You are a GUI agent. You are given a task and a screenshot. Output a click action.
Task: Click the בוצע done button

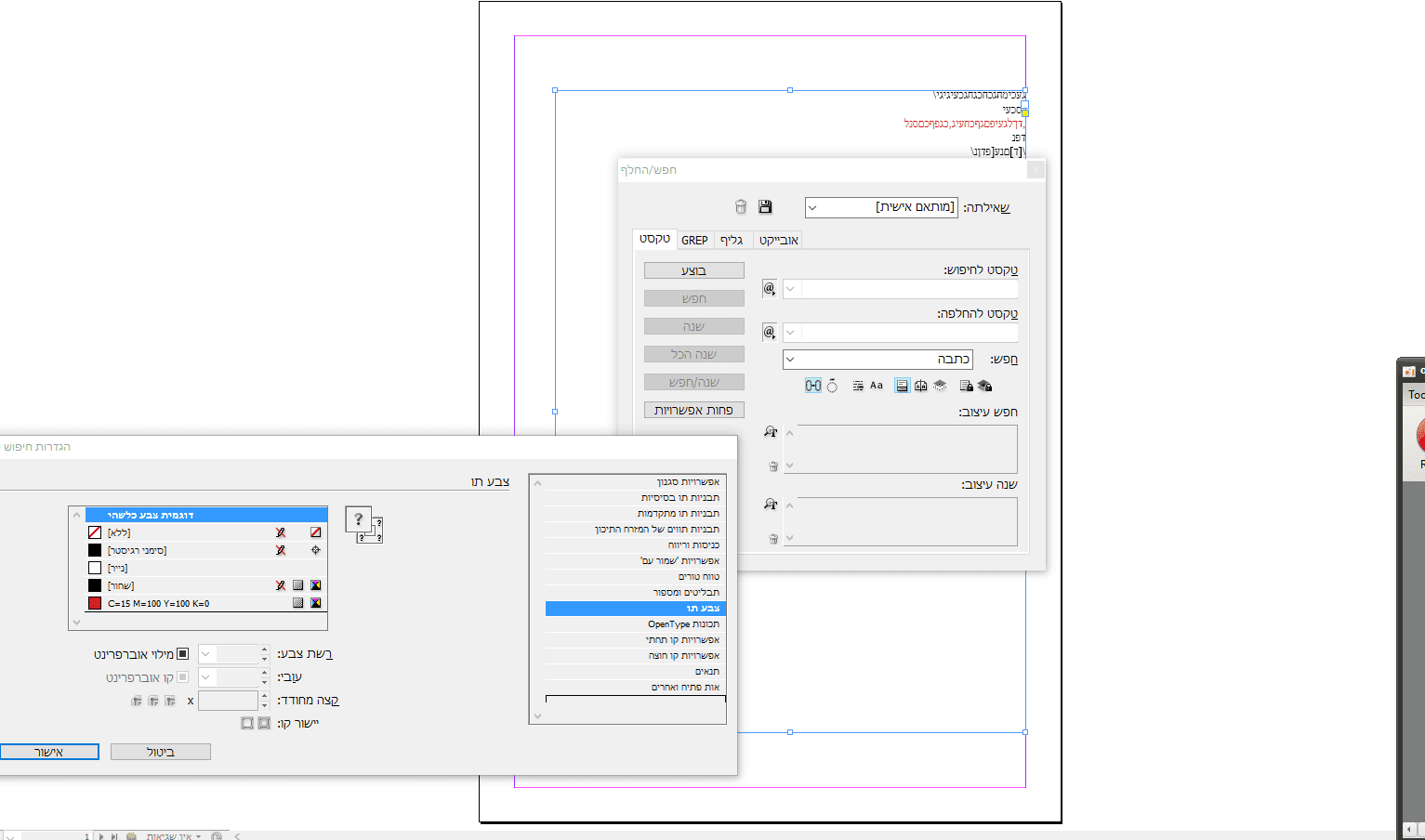(x=694, y=270)
